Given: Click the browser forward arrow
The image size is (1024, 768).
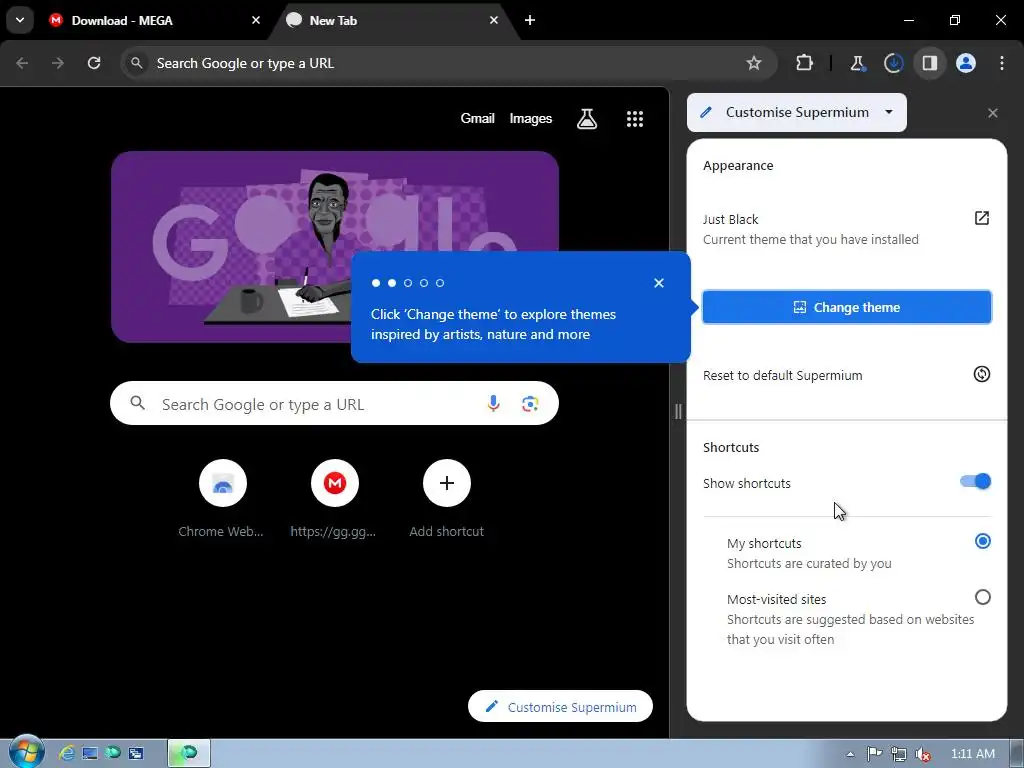Looking at the screenshot, I should pyautogui.click(x=58, y=63).
